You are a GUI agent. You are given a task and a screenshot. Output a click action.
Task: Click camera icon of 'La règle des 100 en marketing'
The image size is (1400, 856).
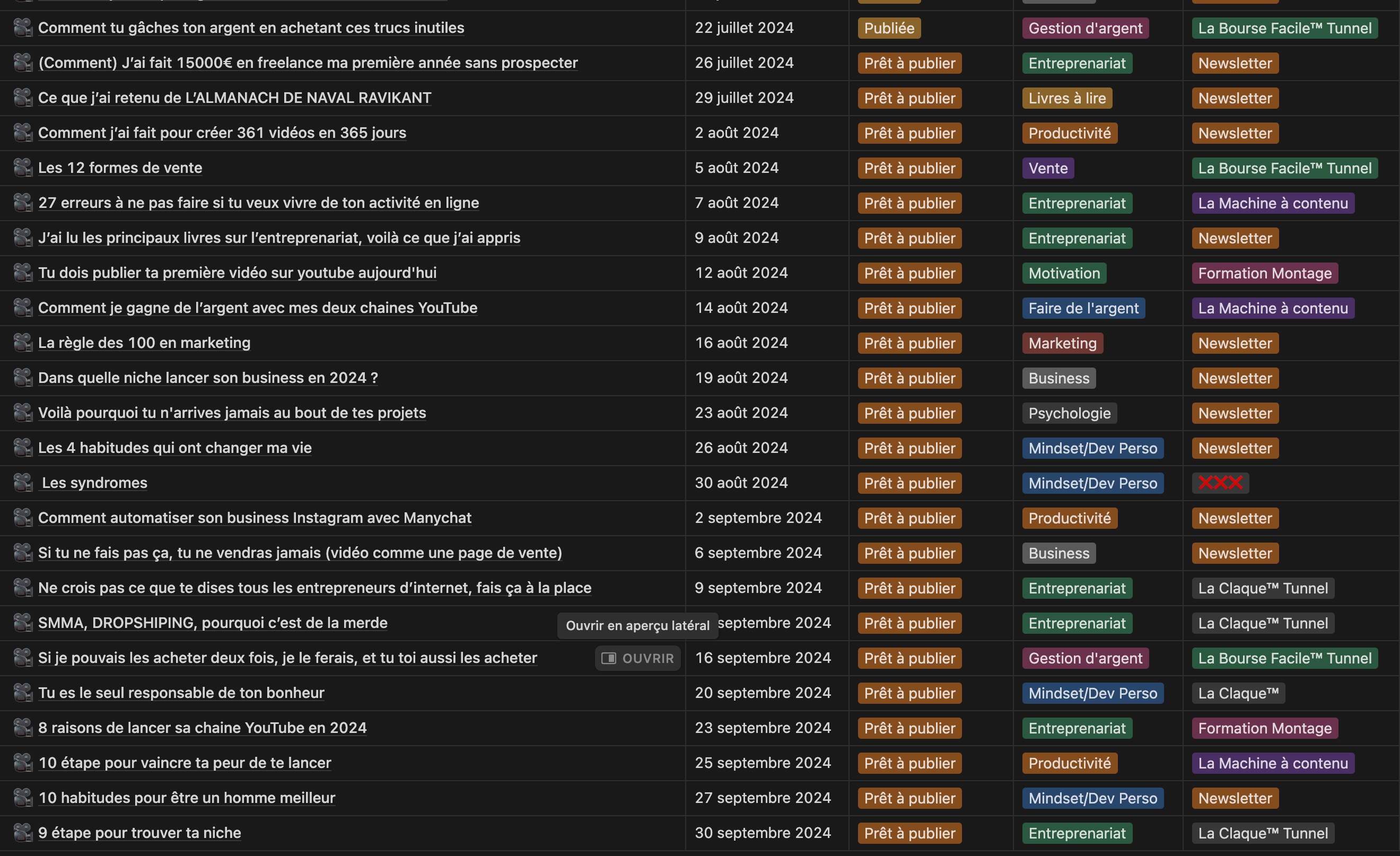pos(23,343)
